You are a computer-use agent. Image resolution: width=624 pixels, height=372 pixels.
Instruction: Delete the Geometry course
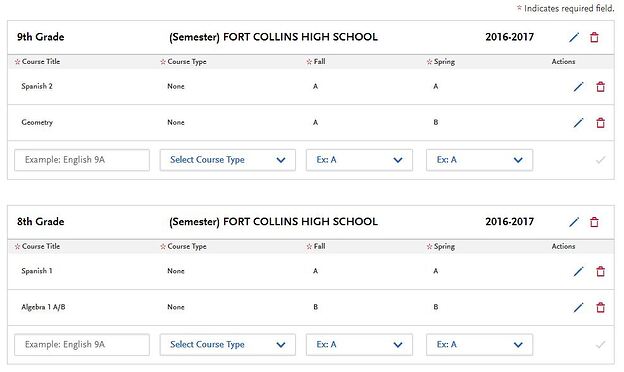601,123
